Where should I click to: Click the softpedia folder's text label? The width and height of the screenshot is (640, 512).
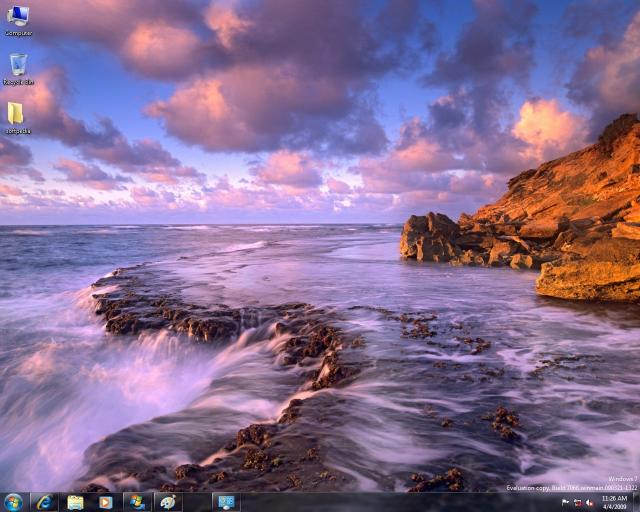tap(18, 131)
